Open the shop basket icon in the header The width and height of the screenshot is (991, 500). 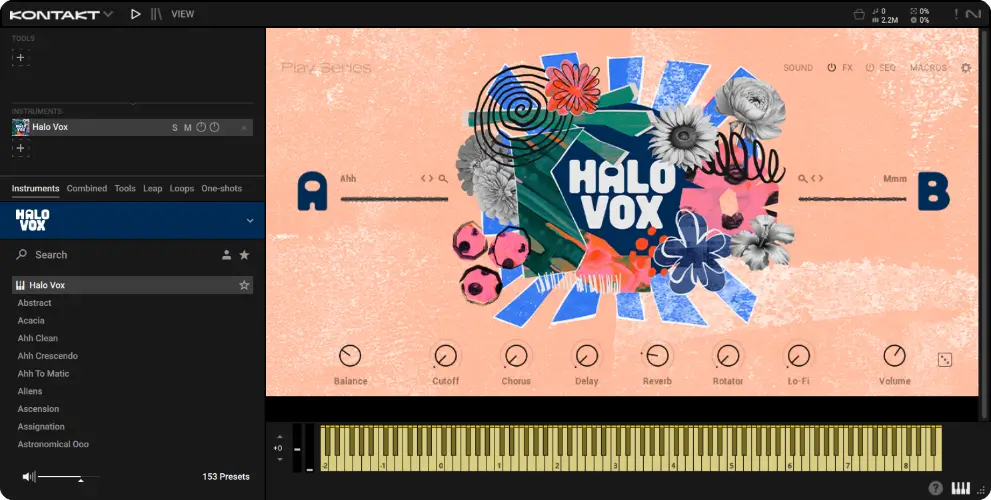click(858, 15)
